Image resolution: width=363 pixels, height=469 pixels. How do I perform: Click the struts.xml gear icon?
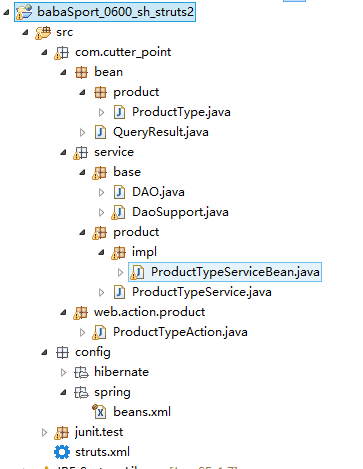click(62, 452)
